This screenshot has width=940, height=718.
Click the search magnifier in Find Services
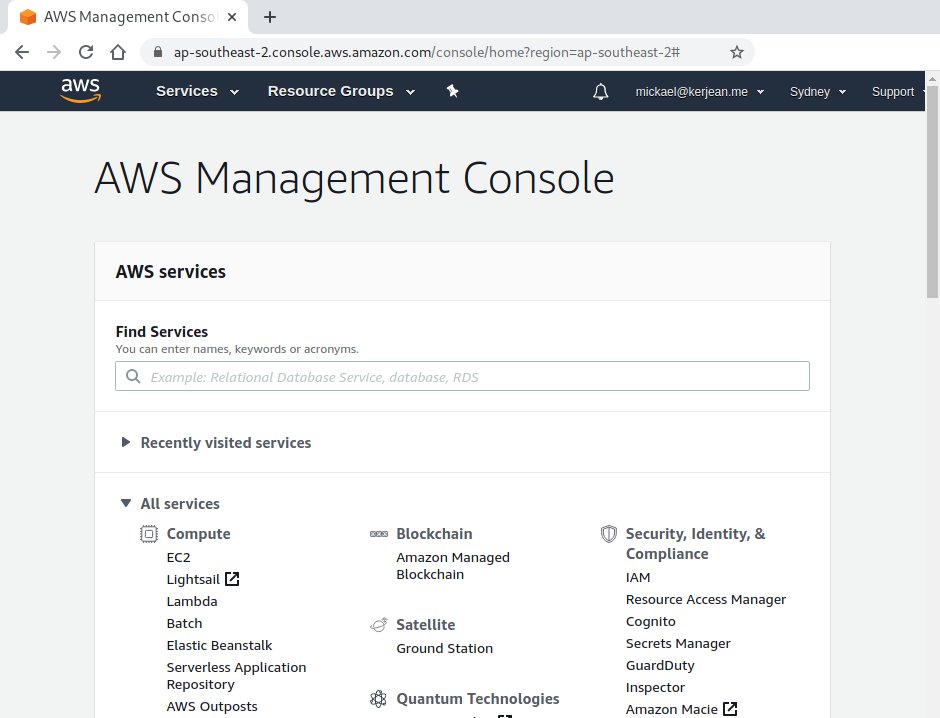tap(133, 376)
